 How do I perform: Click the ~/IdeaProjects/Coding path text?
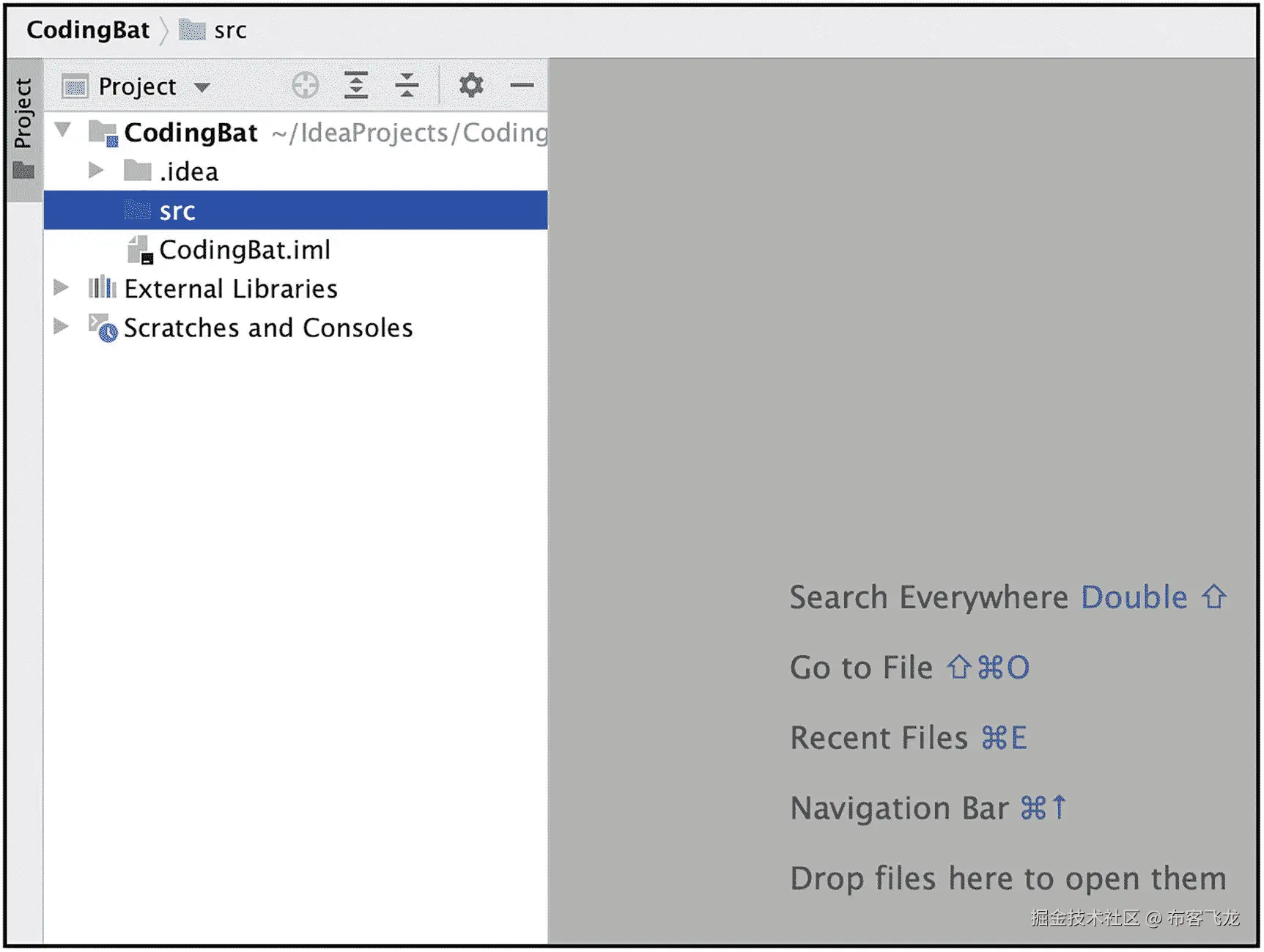click(x=410, y=133)
